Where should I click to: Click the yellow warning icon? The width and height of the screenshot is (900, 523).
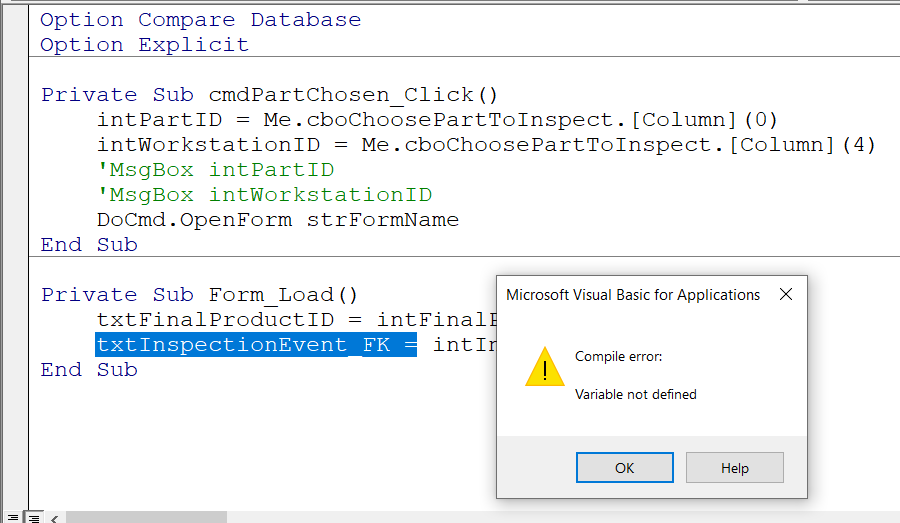click(x=544, y=367)
